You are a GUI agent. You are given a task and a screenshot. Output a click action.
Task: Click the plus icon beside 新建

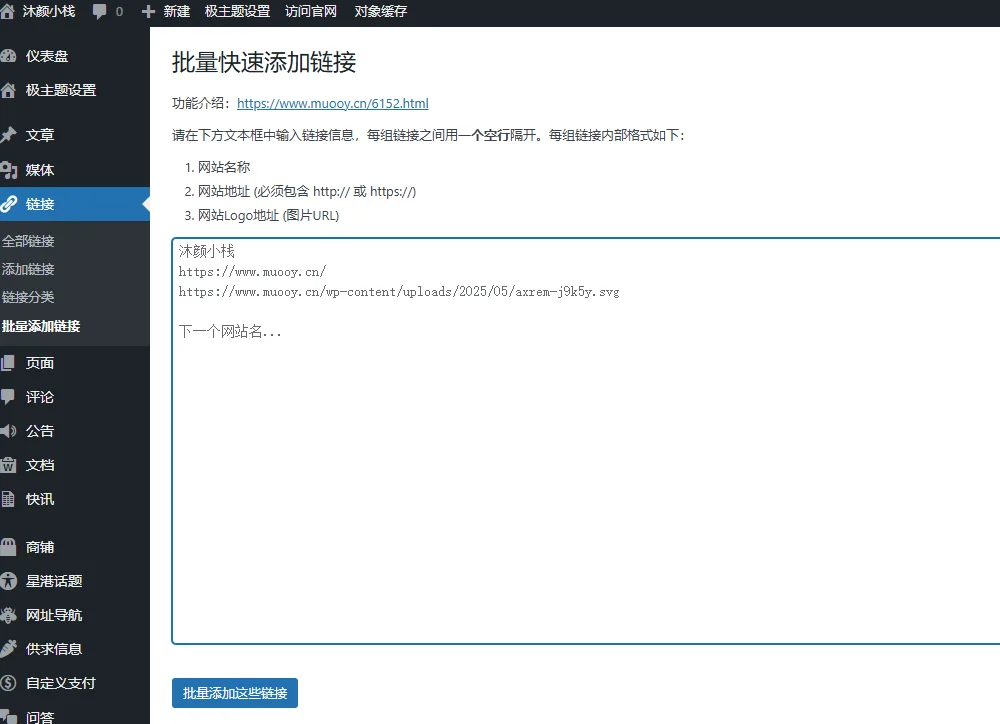149,12
